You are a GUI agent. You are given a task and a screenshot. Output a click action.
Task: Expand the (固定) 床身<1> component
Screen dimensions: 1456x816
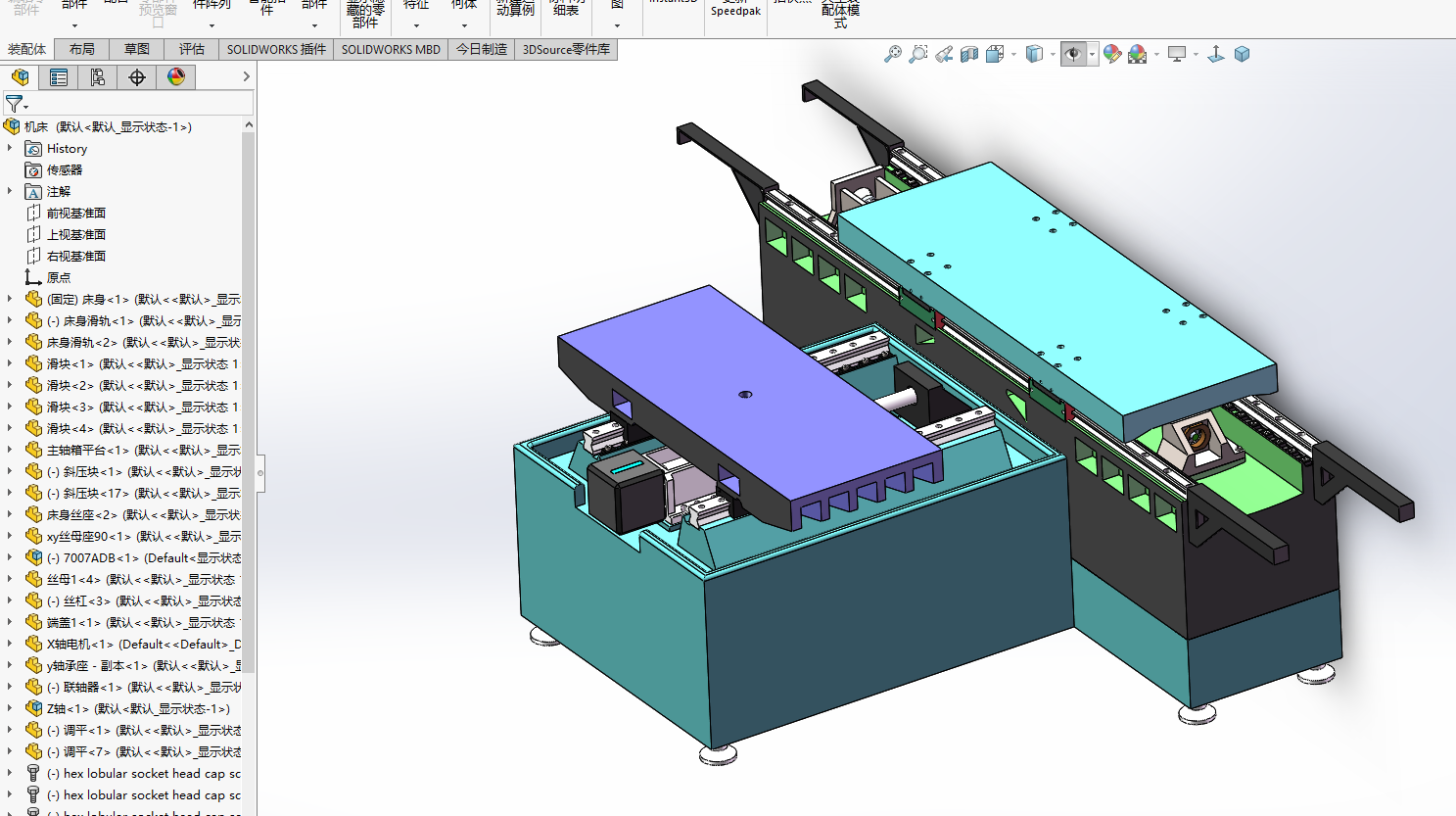[10, 300]
